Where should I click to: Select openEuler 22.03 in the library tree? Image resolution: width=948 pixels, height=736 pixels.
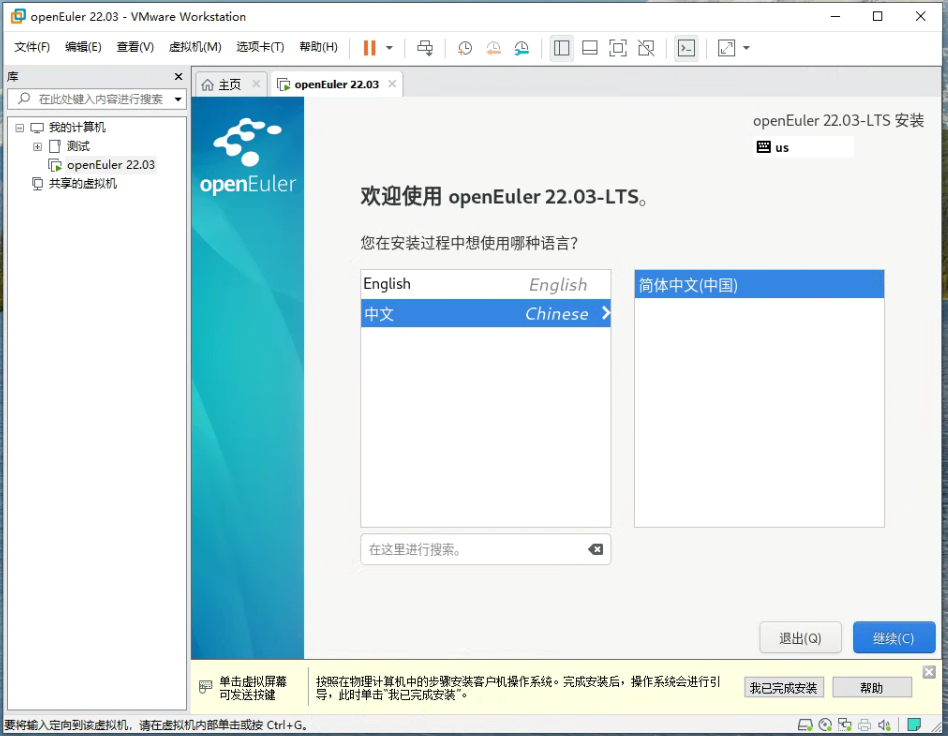click(x=111, y=165)
